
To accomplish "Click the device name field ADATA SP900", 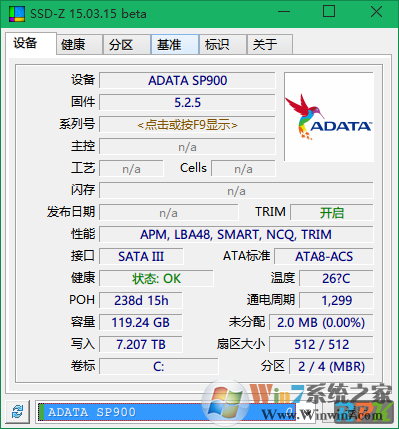I will click(x=187, y=81).
